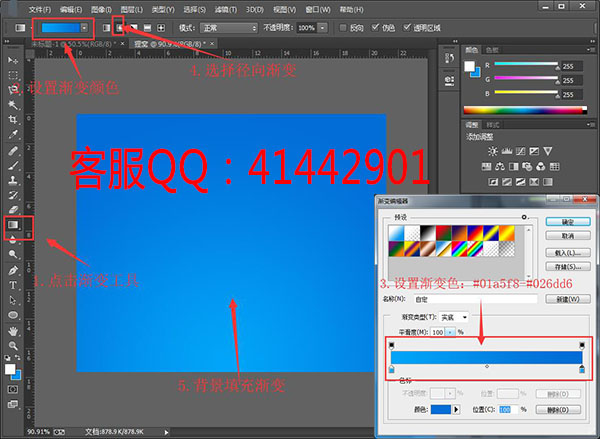Click 存储(S)... button
Viewport: 600px width, 439px height.
click(568, 266)
